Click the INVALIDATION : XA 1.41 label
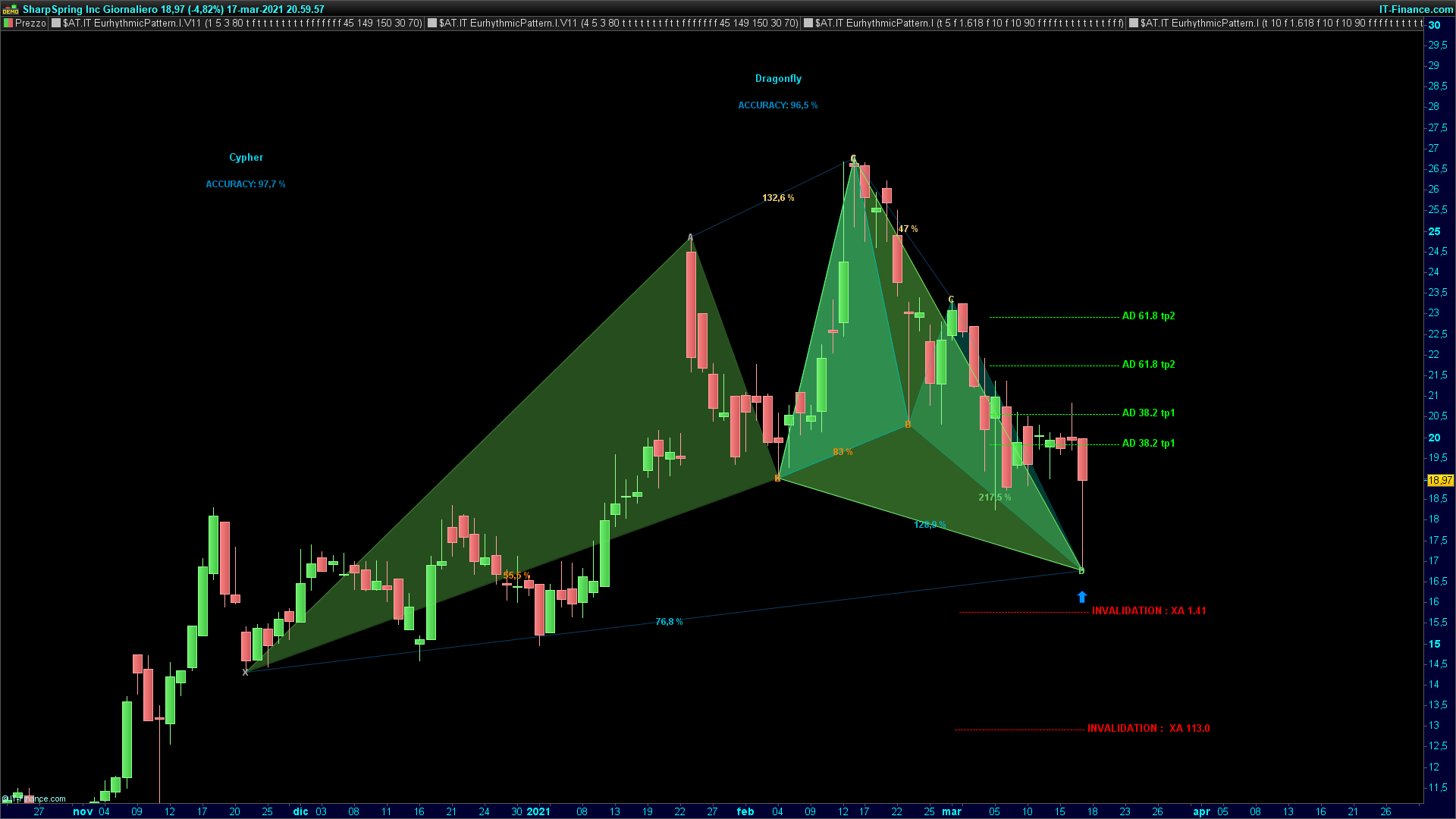1456x819 pixels. [x=1149, y=610]
